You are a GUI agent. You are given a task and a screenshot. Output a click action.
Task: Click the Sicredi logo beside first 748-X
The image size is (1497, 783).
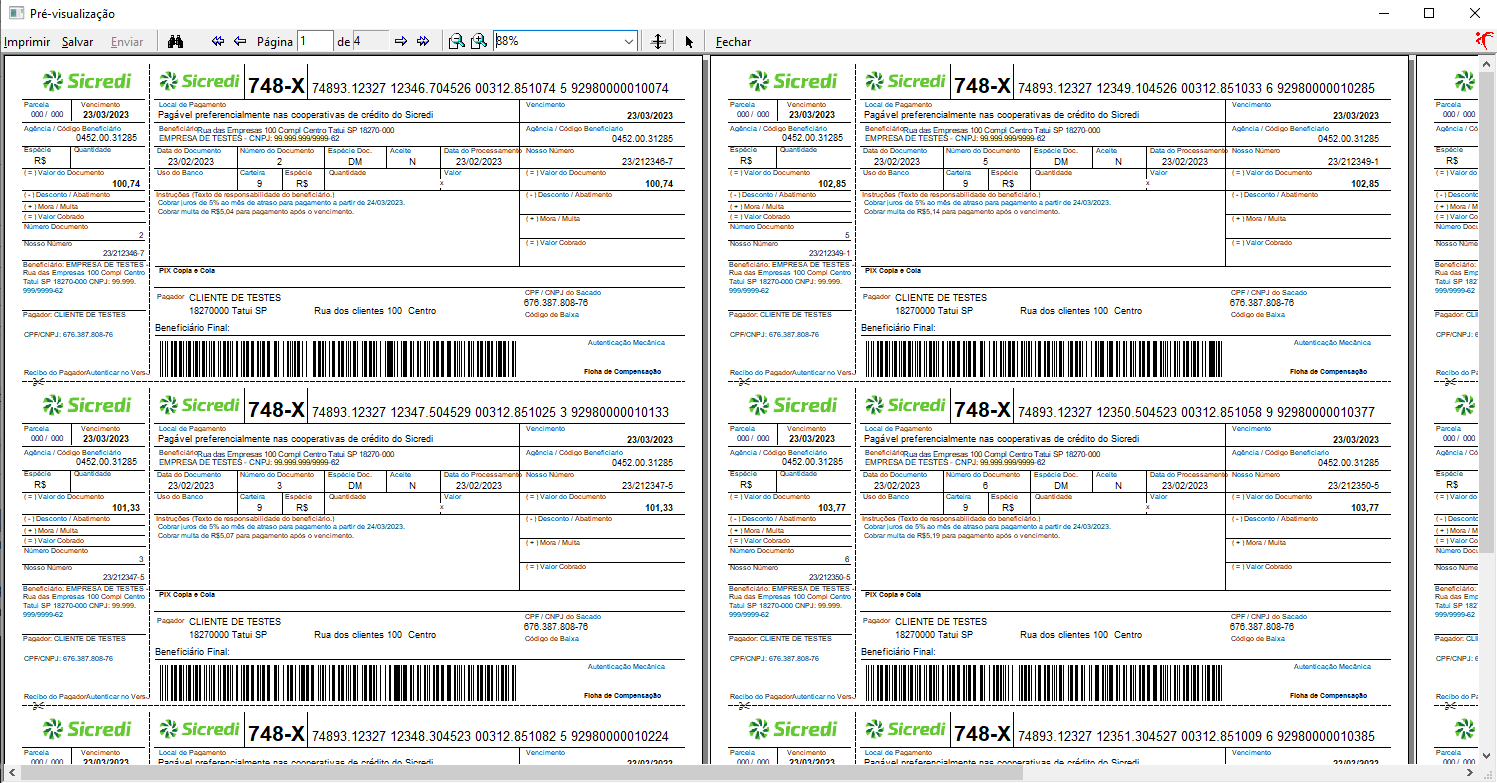pos(200,81)
